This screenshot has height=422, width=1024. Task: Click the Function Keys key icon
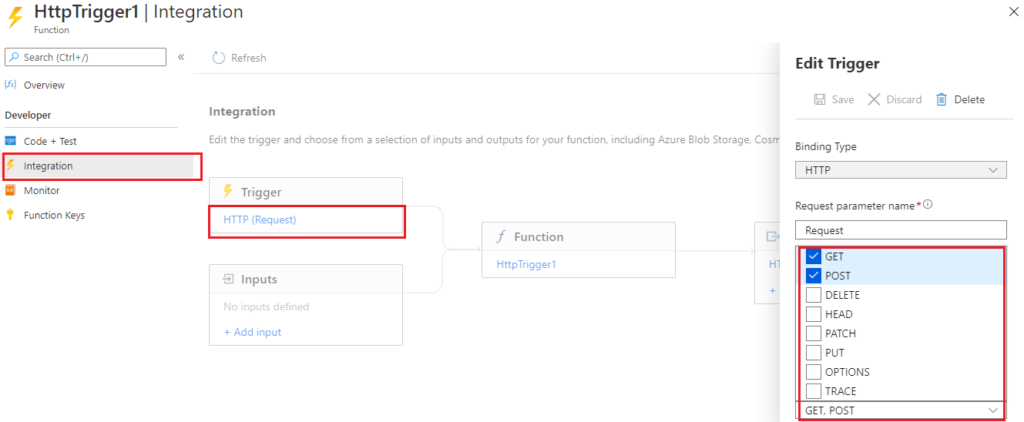pos(10,215)
